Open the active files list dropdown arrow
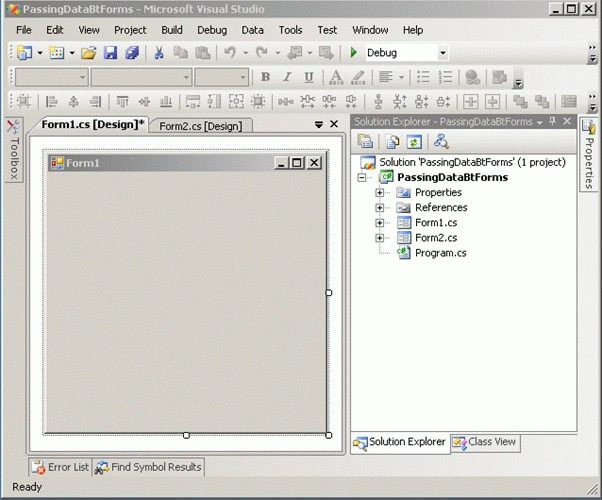 coord(319,124)
